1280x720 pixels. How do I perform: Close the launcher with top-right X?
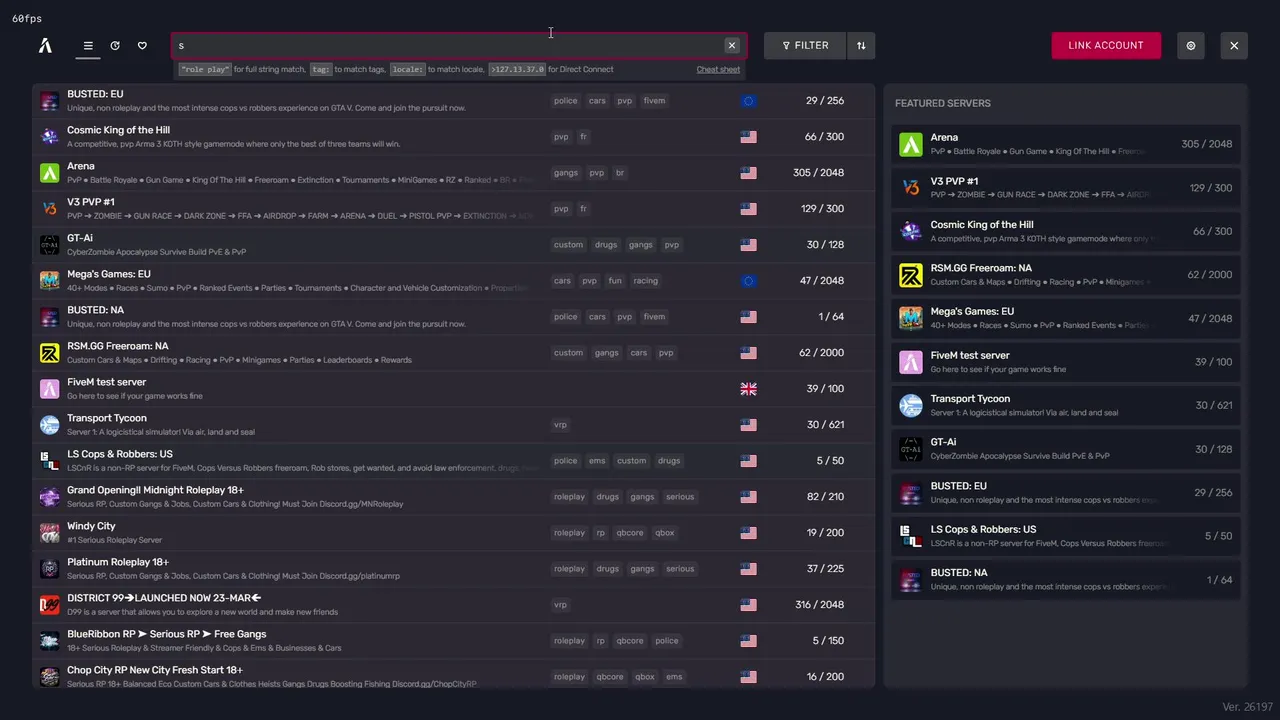tap(1234, 45)
